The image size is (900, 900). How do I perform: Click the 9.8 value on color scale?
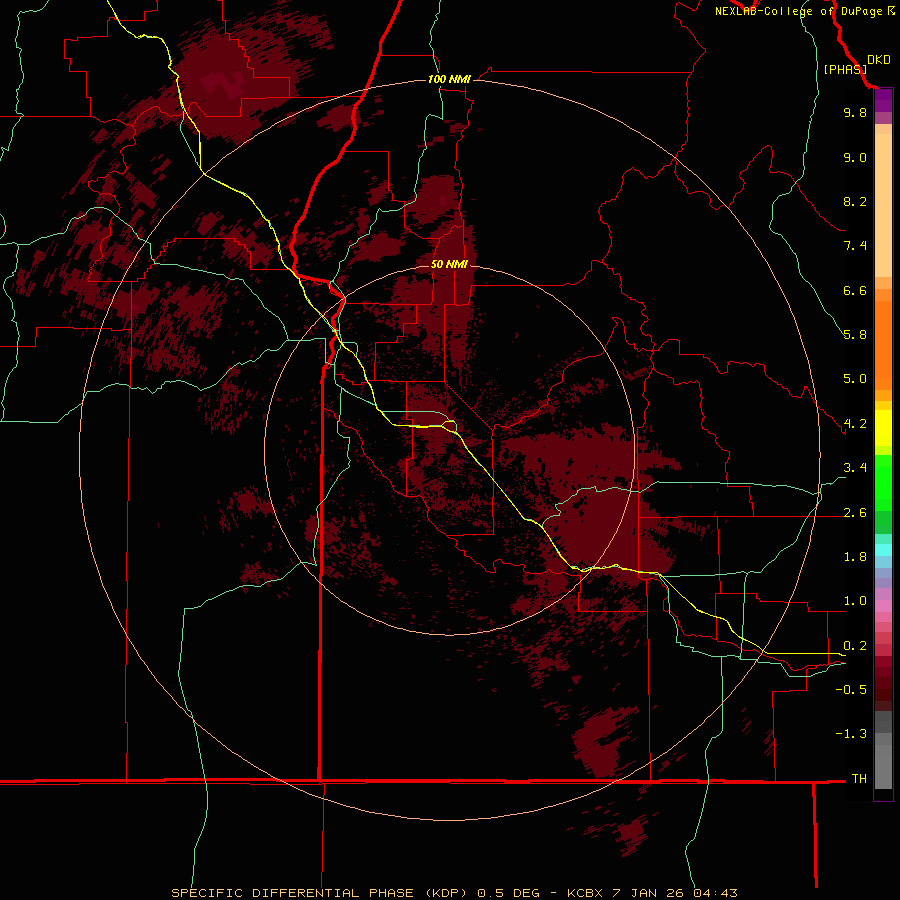[855, 112]
